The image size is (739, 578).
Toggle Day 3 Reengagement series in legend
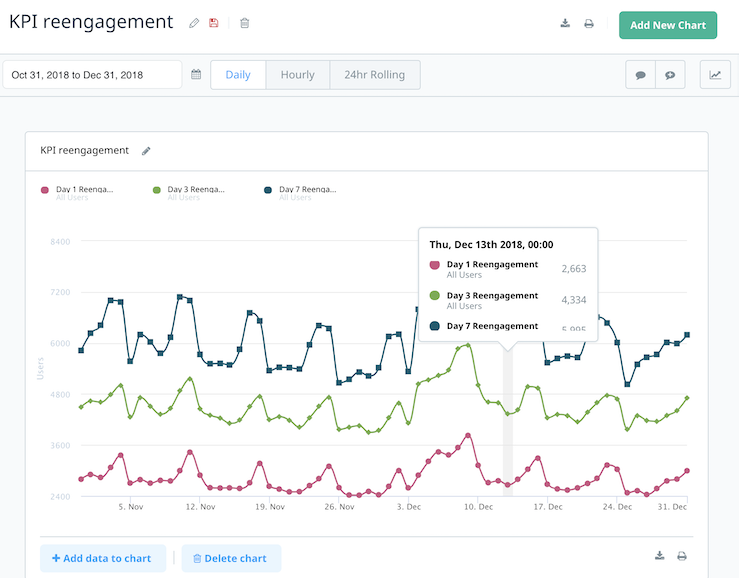pyautogui.click(x=189, y=192)
